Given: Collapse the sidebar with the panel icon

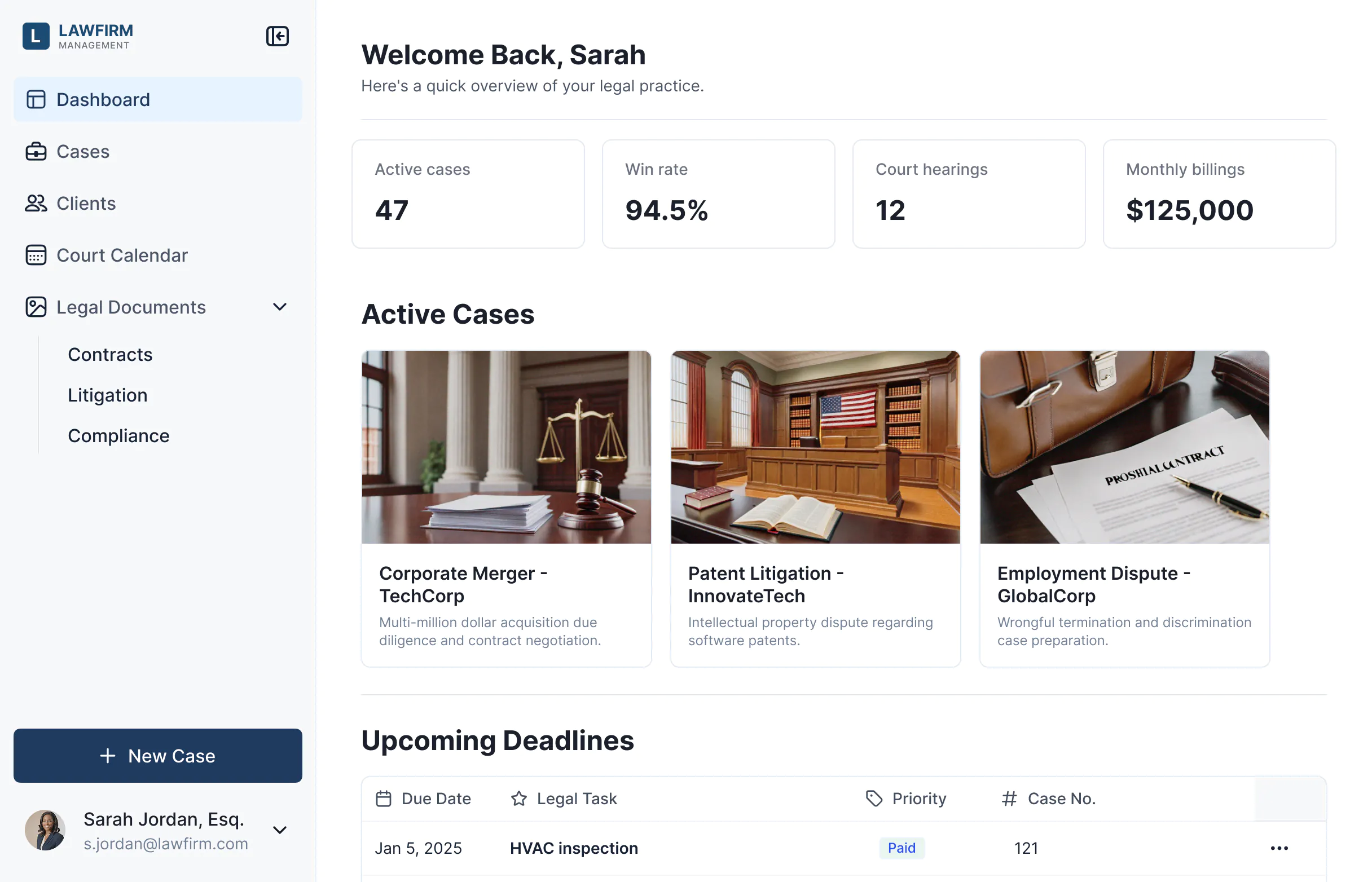Looking at the screenshot, I should [x=277, y=36].
